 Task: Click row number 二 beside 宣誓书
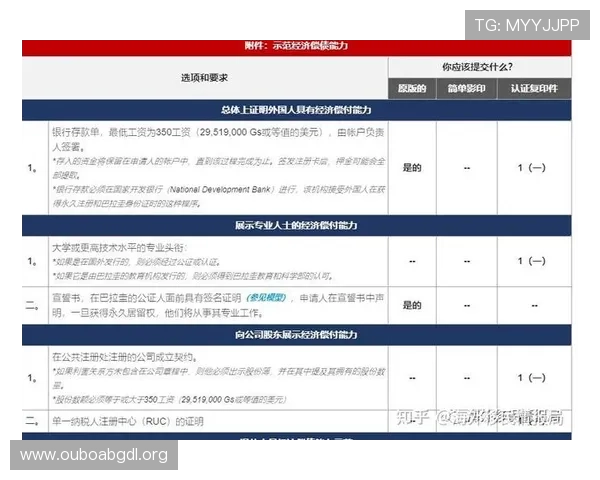click(x=32, y=305)
